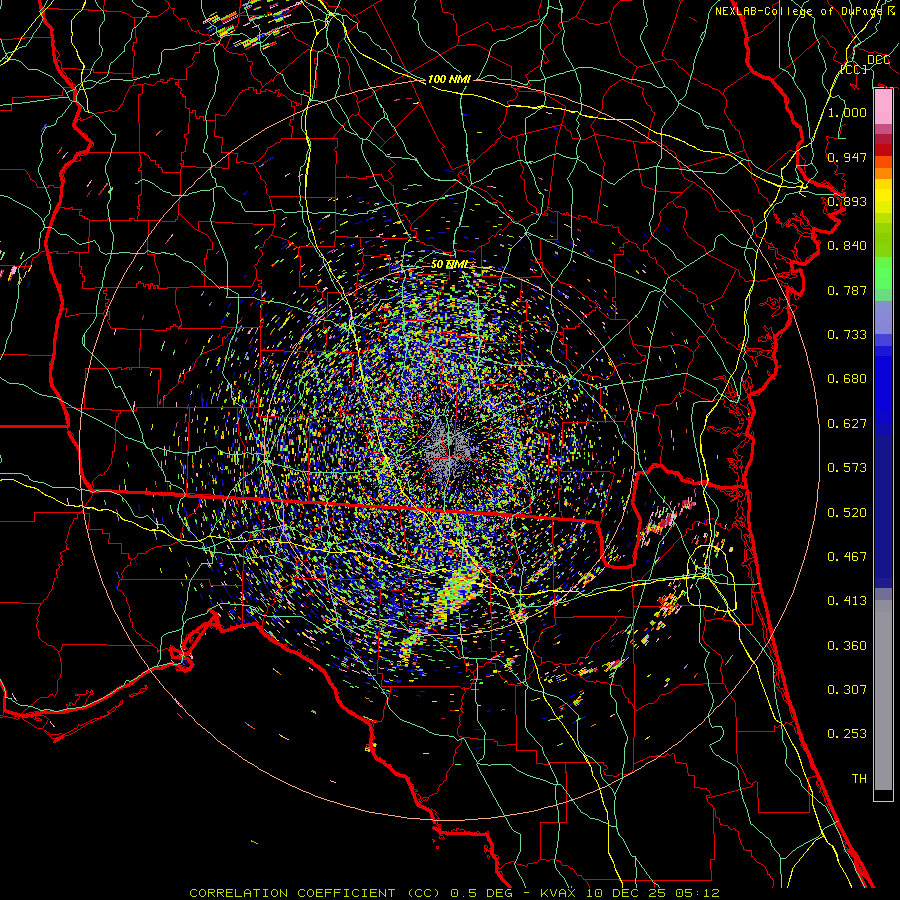This screenshot has height=900, width=900.
Task: Click the 0.893 legend value
Action: coord(847,201)
